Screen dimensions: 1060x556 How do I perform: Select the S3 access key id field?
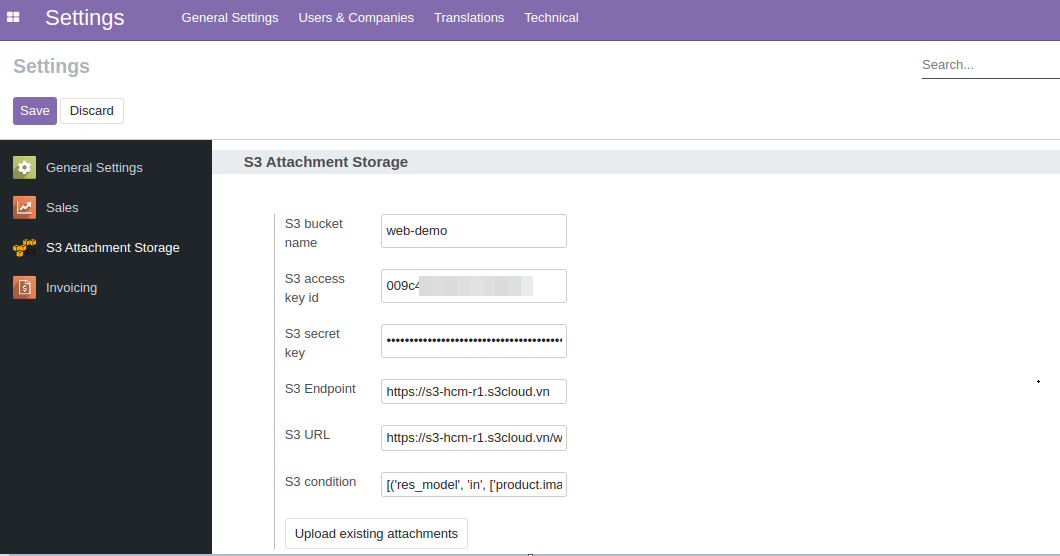[x=473, y=286]
